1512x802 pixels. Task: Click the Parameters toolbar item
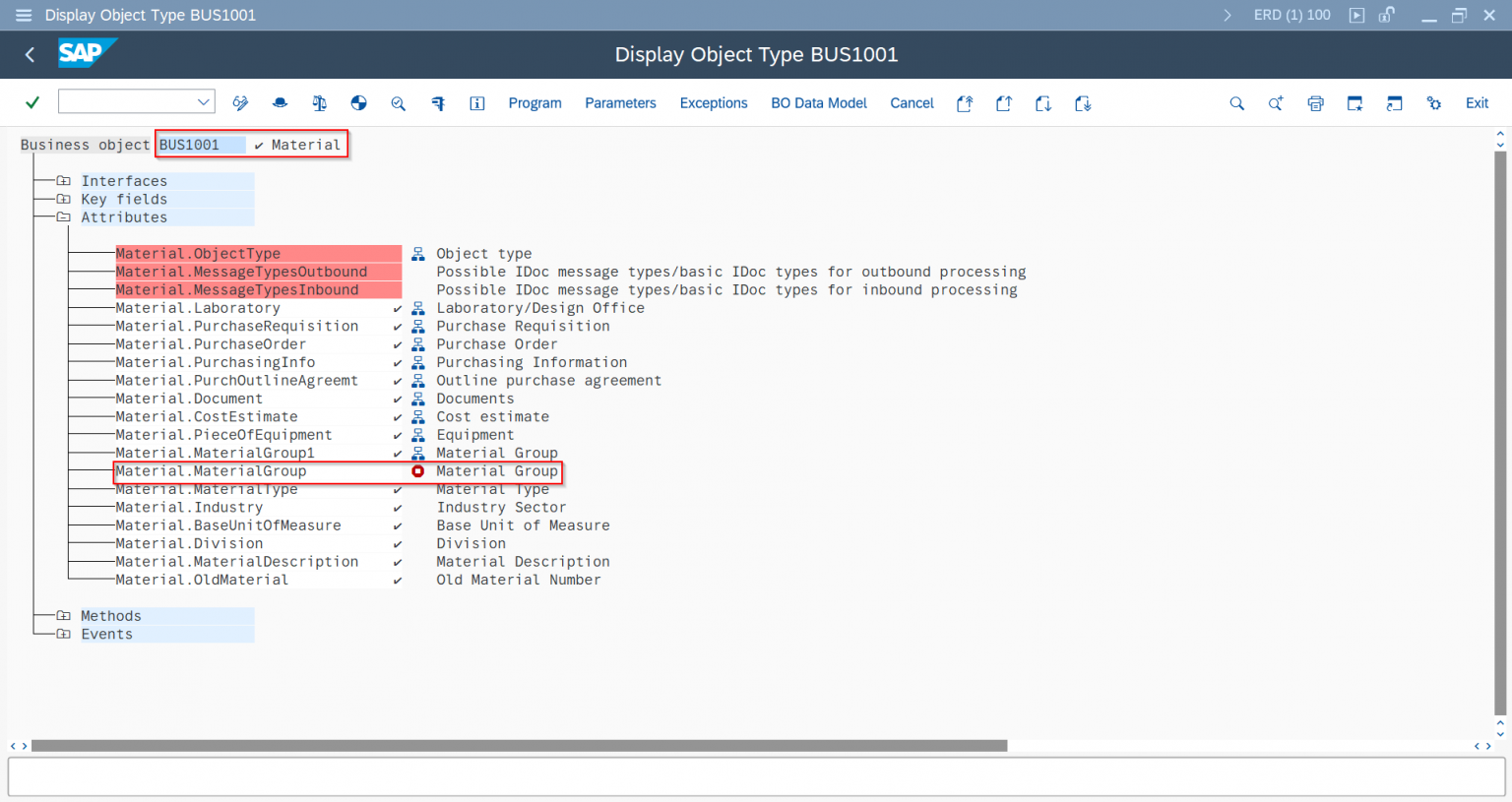click(x=620, y=103)
